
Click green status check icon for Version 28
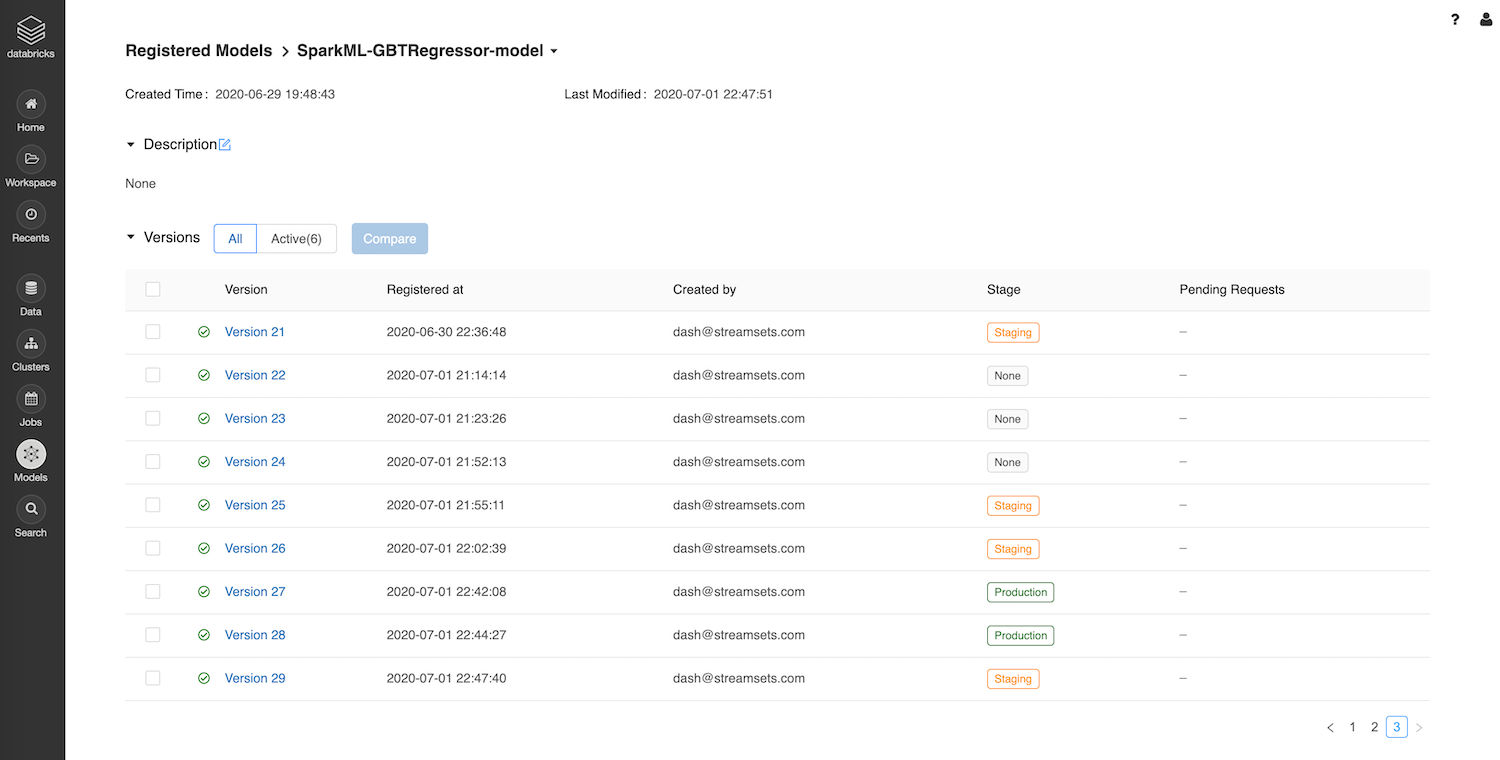[204, 635]
